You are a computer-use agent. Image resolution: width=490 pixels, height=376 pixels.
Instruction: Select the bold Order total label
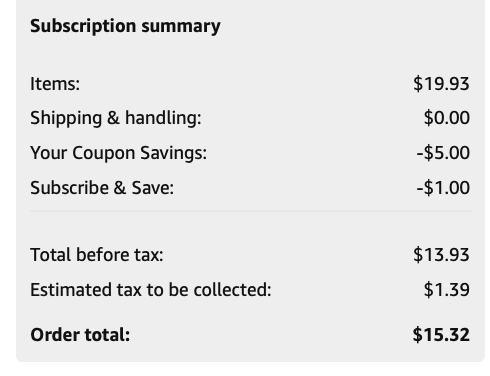pos(80,335)
